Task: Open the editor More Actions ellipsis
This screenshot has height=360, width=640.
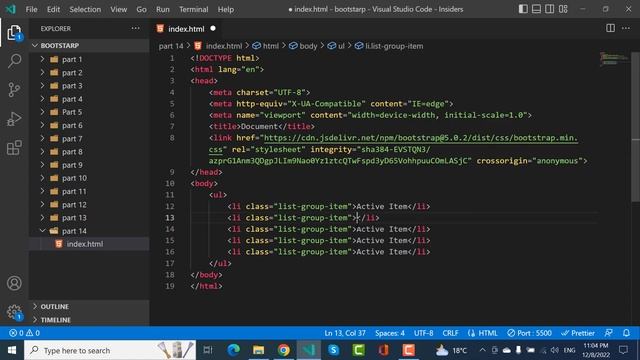Action: [626, 28]
